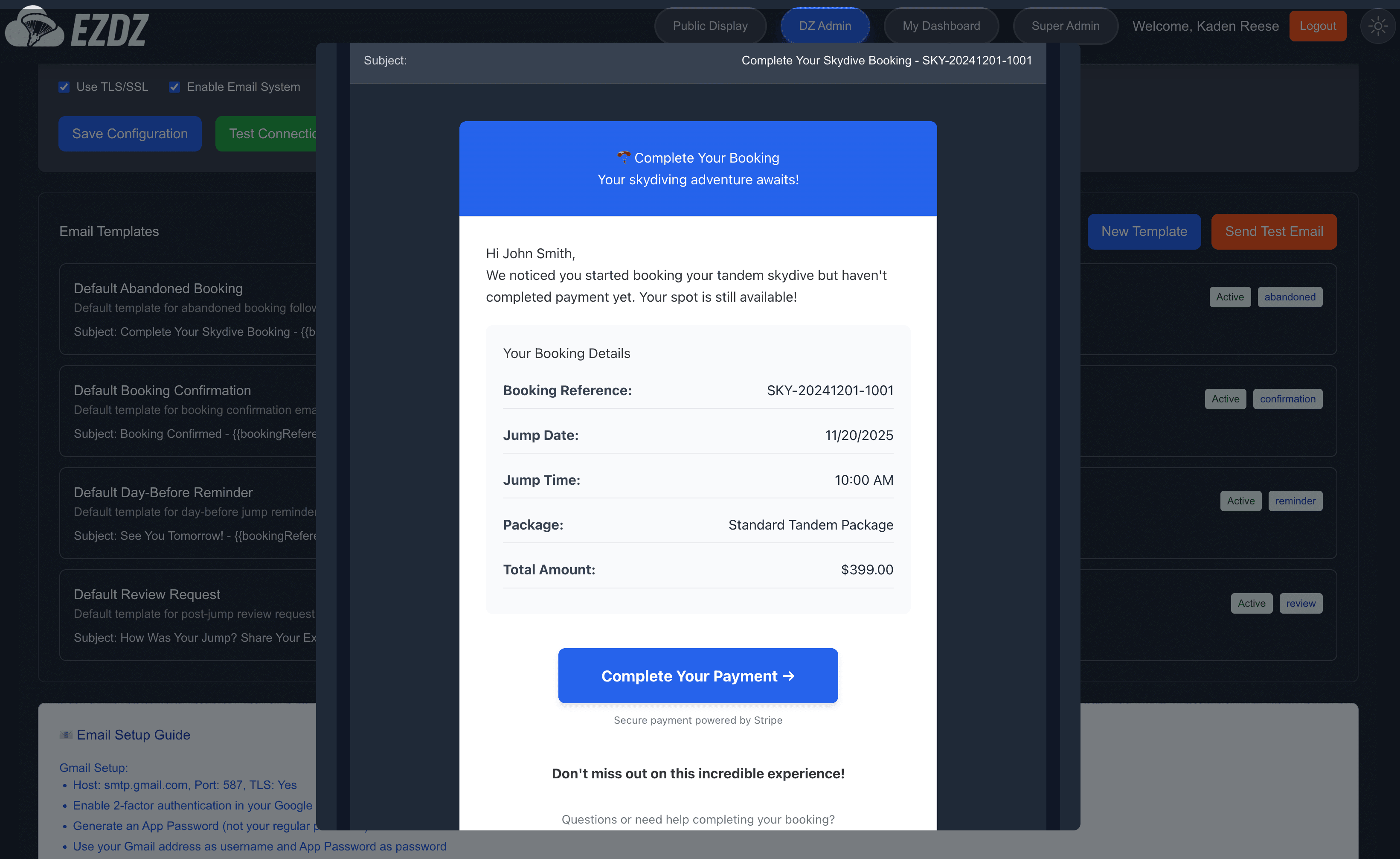The height and width of the screenshot is (859, 1400).
Task: Click the Test Connection button
Action: [267, 134]
